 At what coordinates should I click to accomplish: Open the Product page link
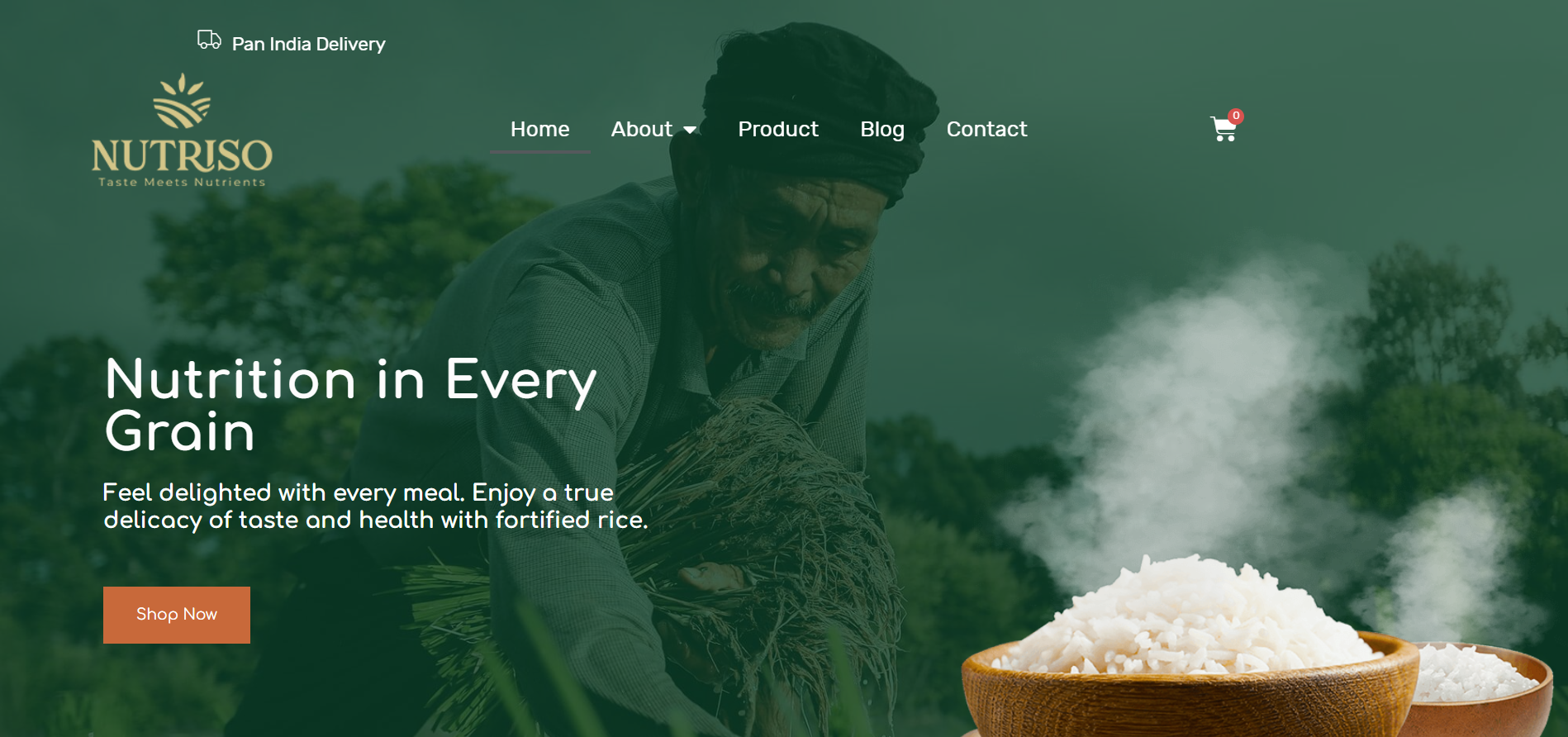(778, 129)
